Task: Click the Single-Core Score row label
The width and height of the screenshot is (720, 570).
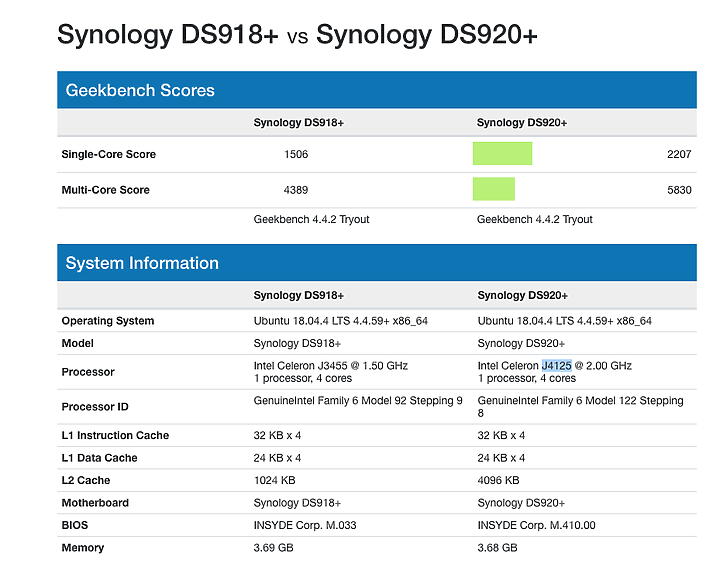Action: coord(109,154)
